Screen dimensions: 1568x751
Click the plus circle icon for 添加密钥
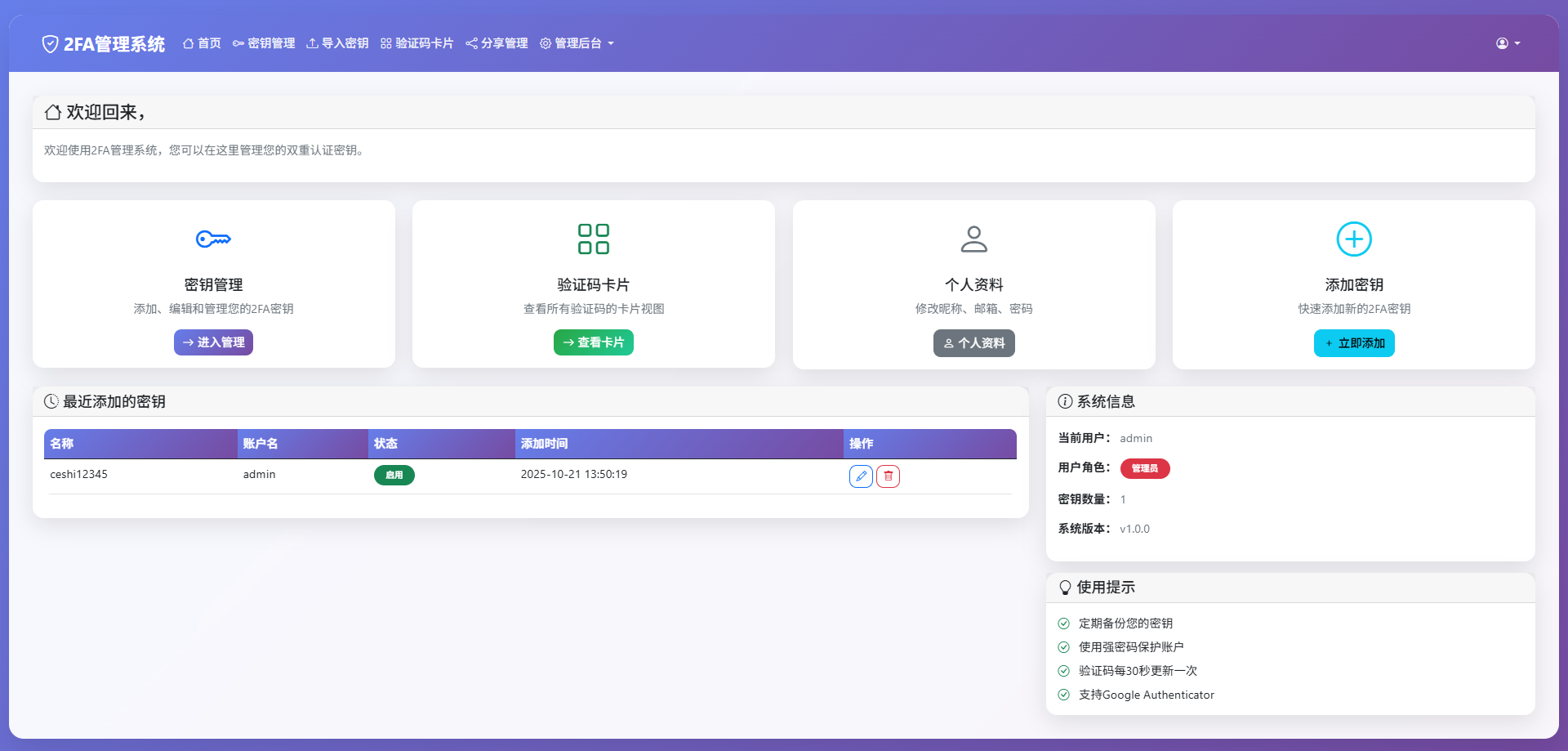click(x=1354, y=239)
